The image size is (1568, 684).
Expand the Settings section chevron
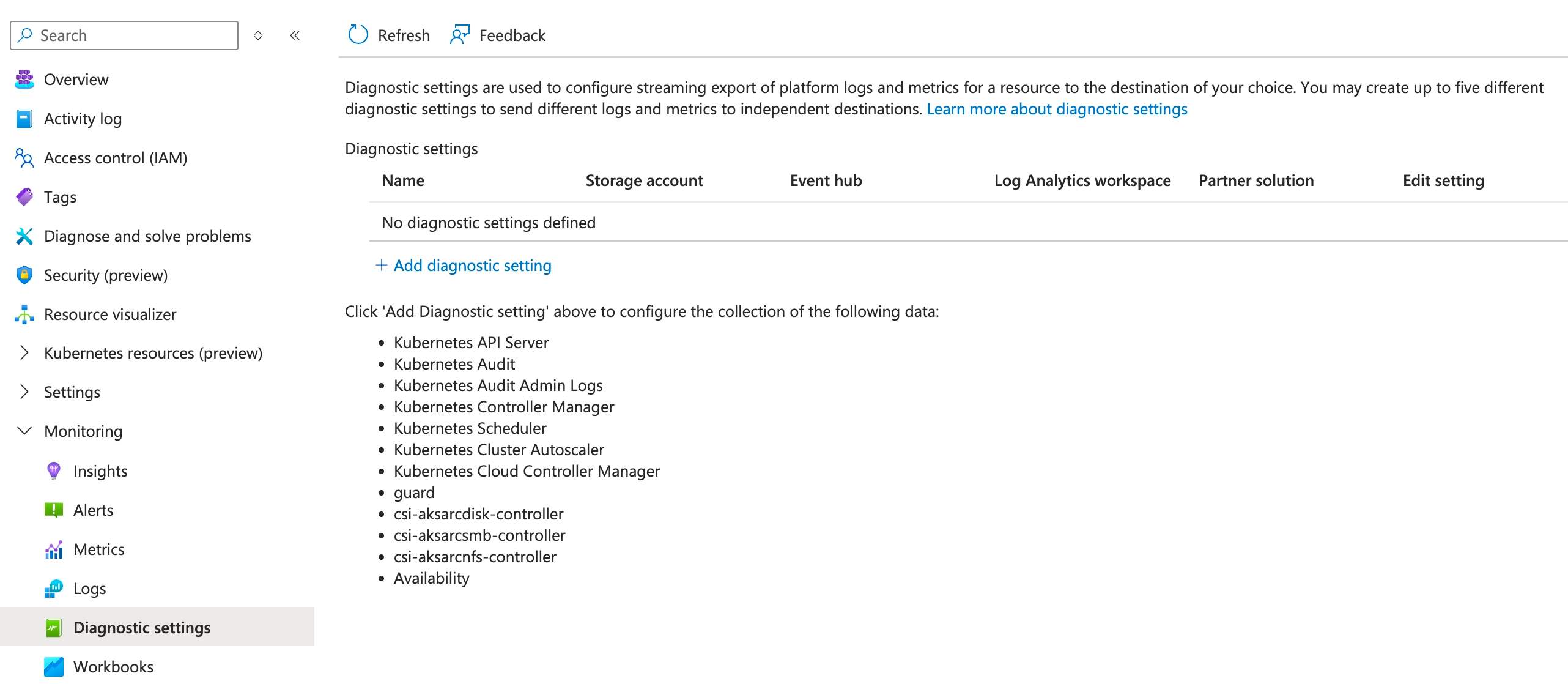coord(24,392)
